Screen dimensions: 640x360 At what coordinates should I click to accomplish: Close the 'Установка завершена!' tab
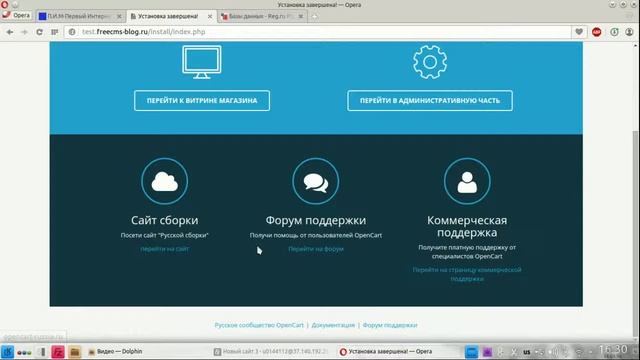[x=210, y=16]
